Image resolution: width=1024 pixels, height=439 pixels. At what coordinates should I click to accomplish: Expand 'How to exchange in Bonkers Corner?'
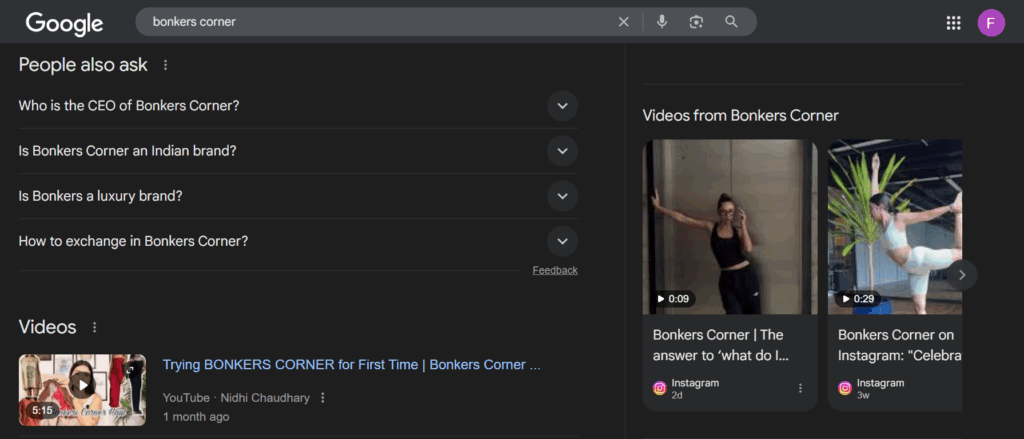298,241
